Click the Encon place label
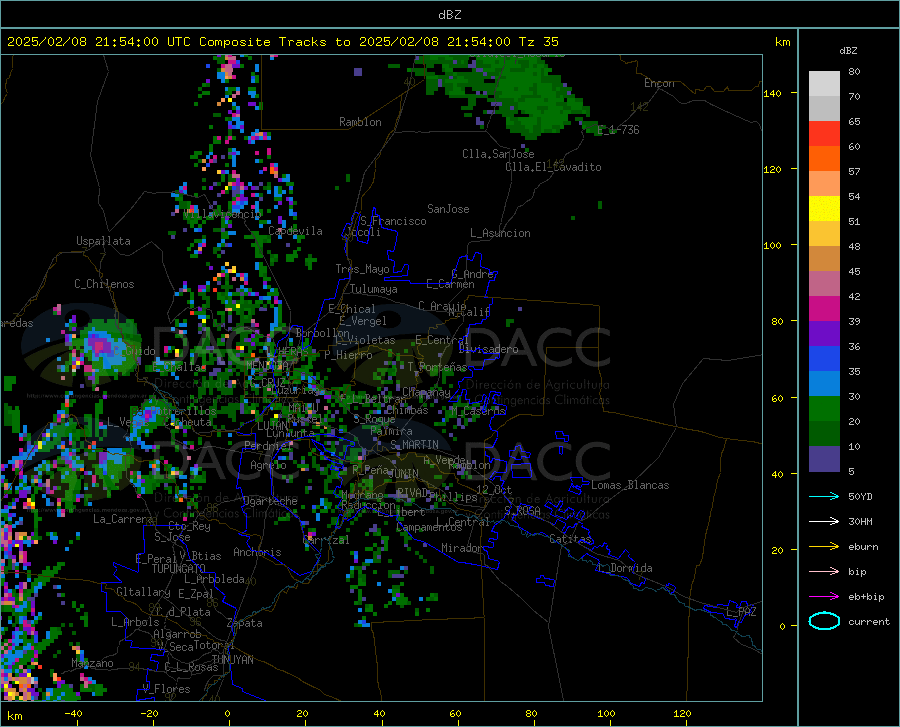The image size is (900, 727). pyautogui.click(x=659, y=83)
